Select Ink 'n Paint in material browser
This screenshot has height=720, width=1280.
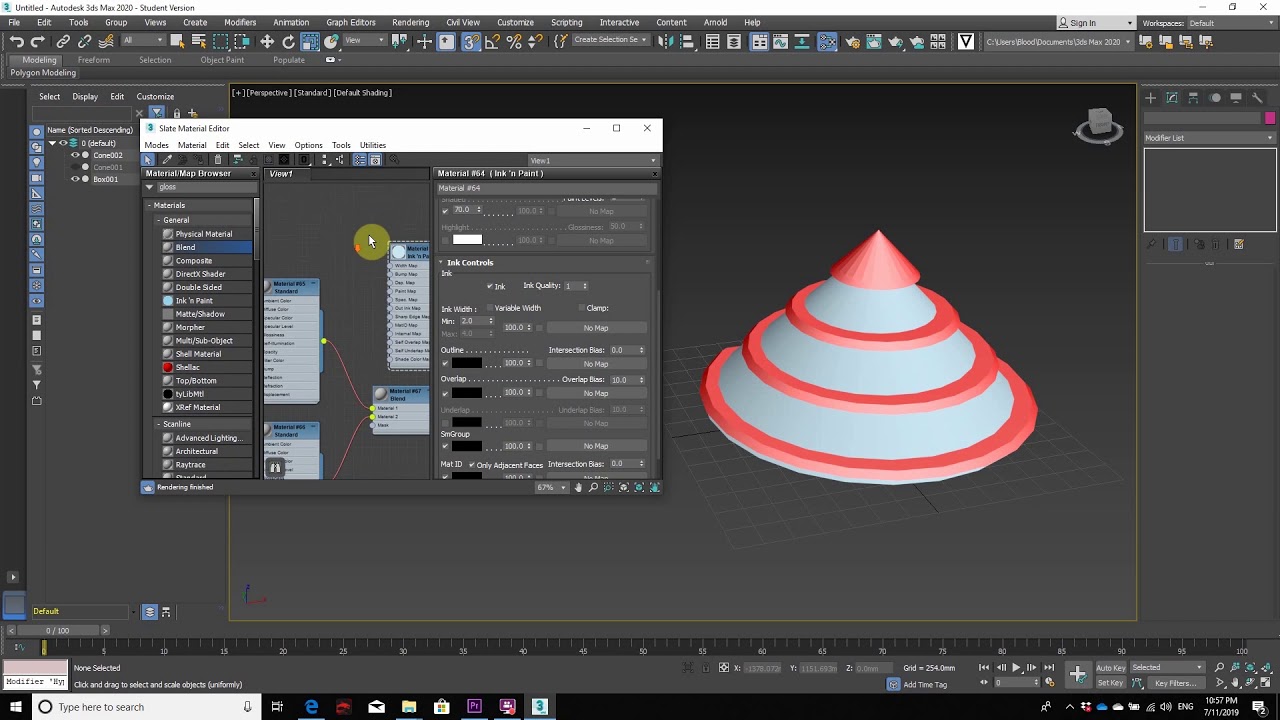click(x=194, y=301)
